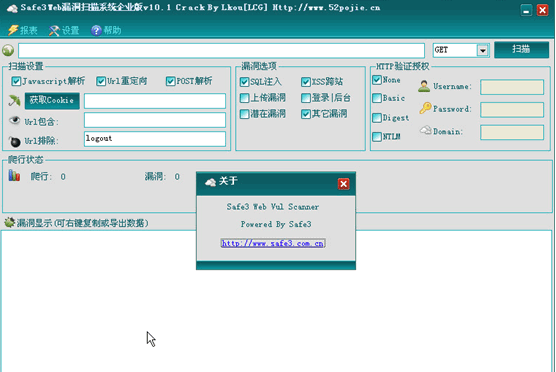Viewport: 556px width, 372px height.
Task: Close the 关于 about dialog
Action: (343, 184)
